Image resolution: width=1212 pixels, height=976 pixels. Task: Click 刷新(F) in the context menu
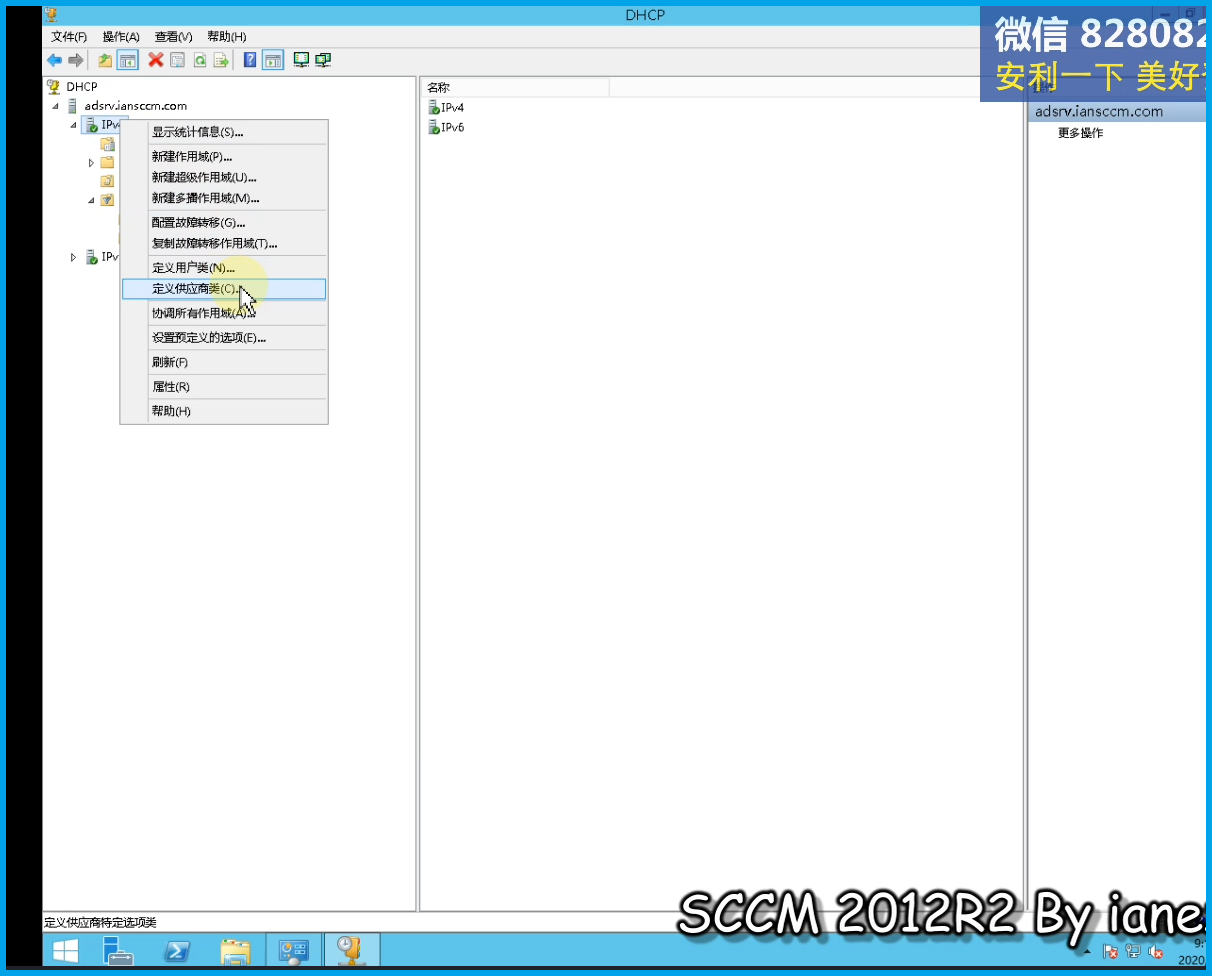point(224,362)
